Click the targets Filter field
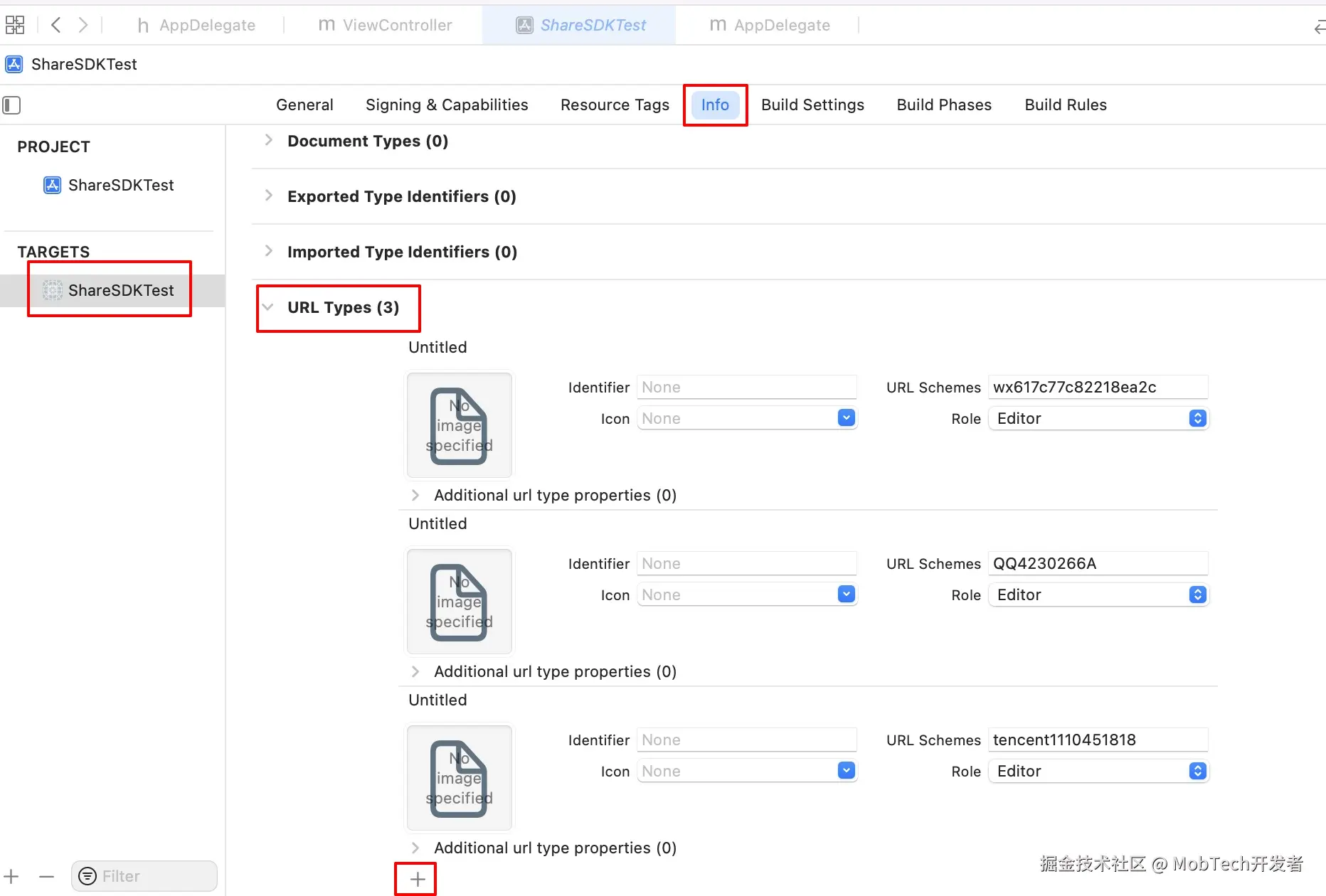The width and height of the screenshot is (1326, 896). [x=144, y=876]
